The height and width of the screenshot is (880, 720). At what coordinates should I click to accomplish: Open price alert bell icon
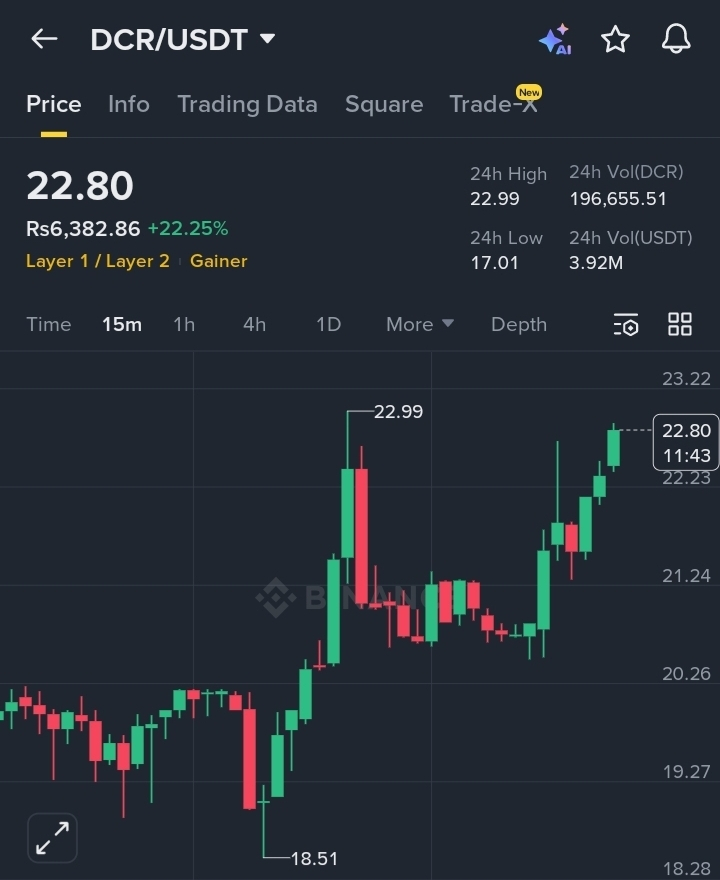676,39
